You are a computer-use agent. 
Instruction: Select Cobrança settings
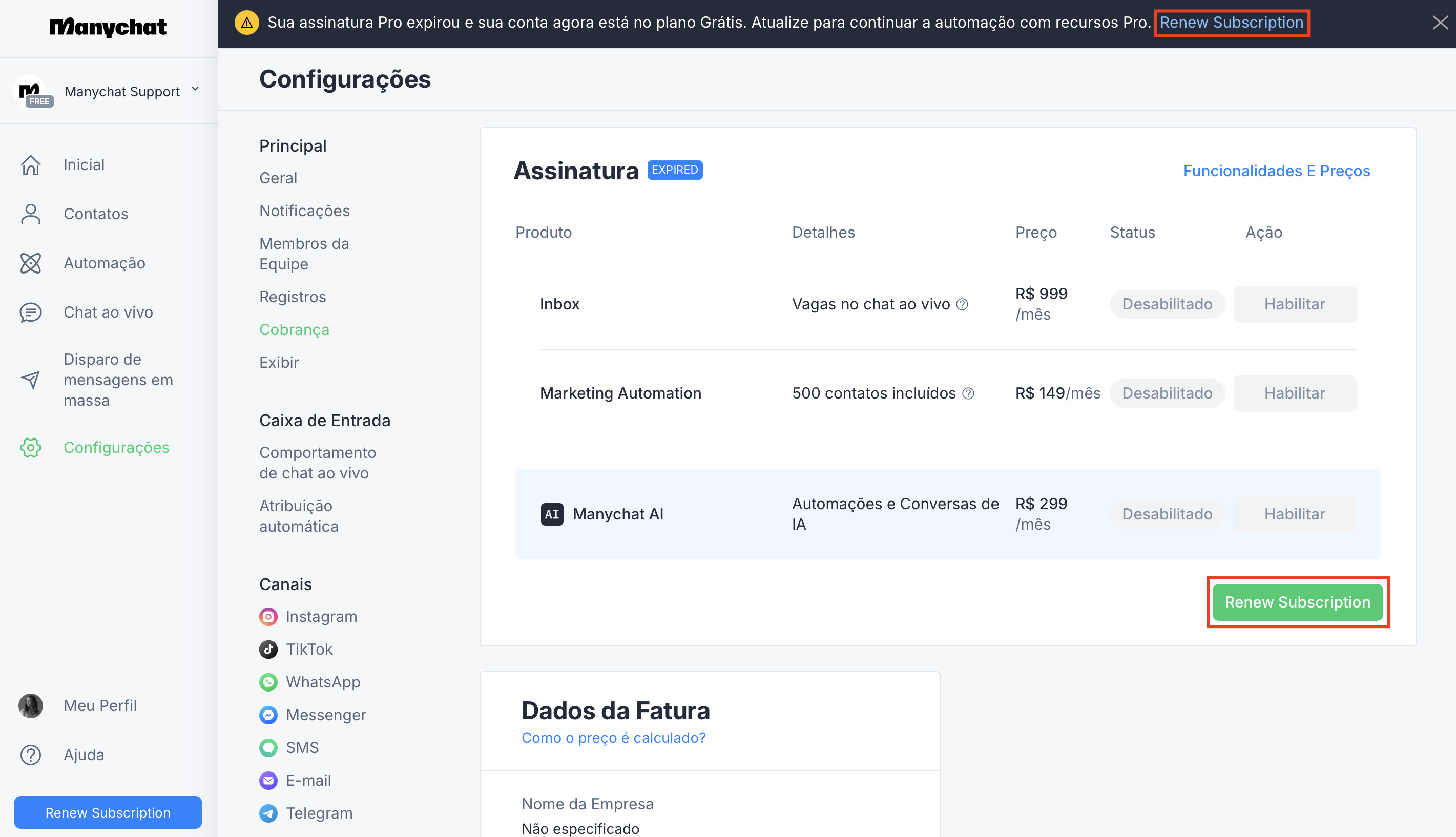(x=294, y=330)
